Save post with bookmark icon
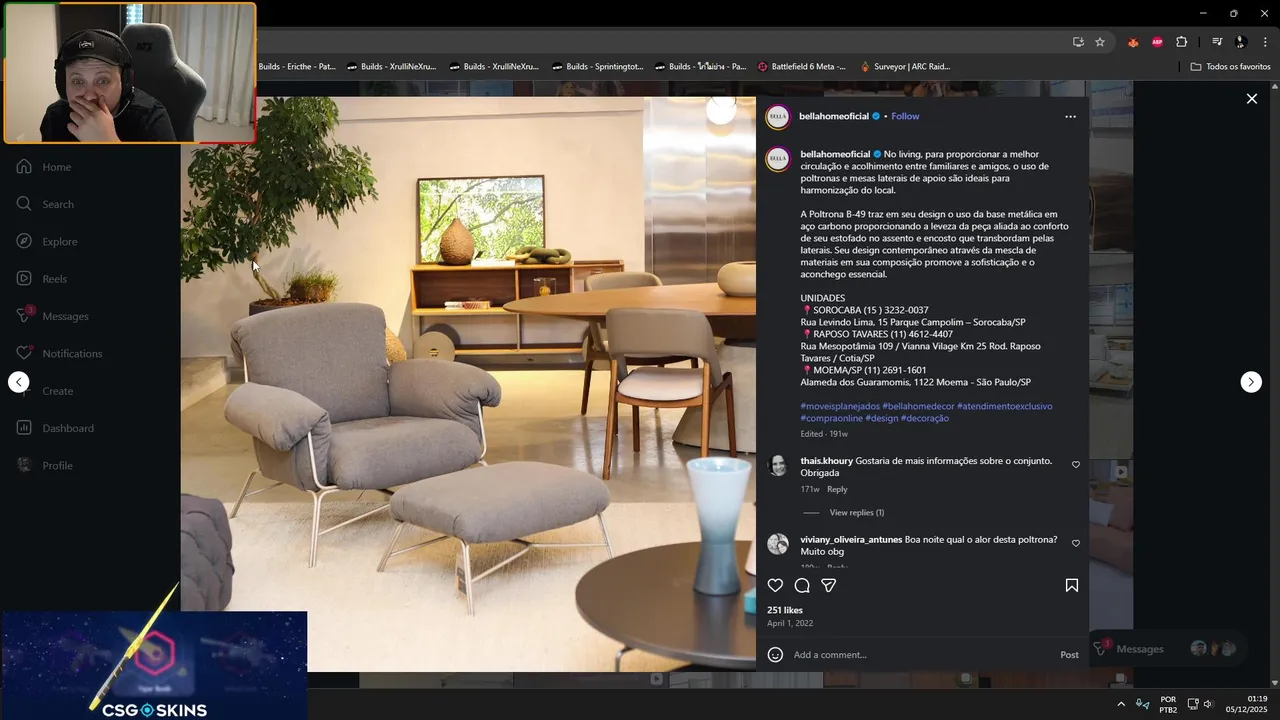This screenshot has width=1280, height=720. (1071, 585)
